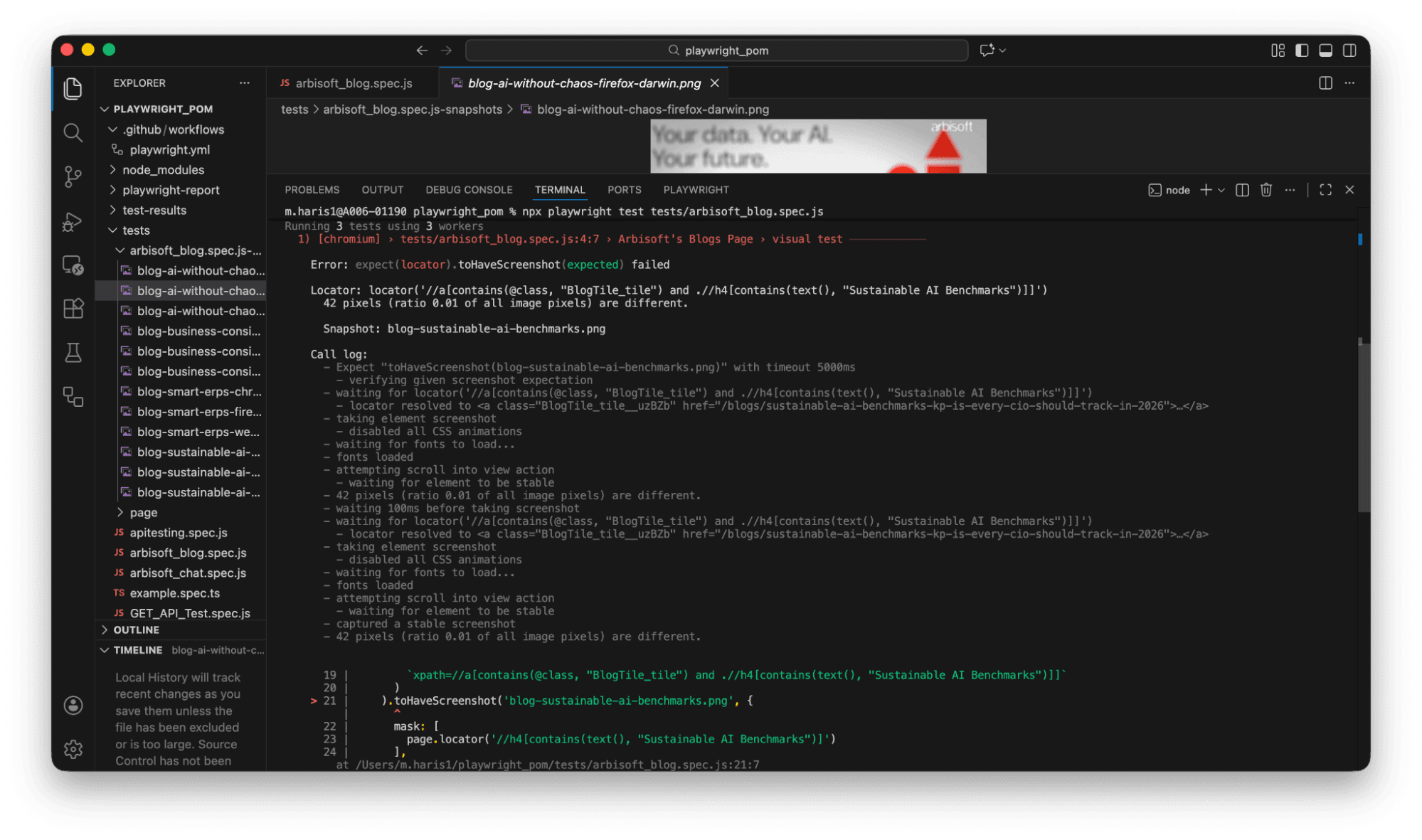Open the Testing flask view
The image size is (1422, 840).
click(x=73, y=353)
